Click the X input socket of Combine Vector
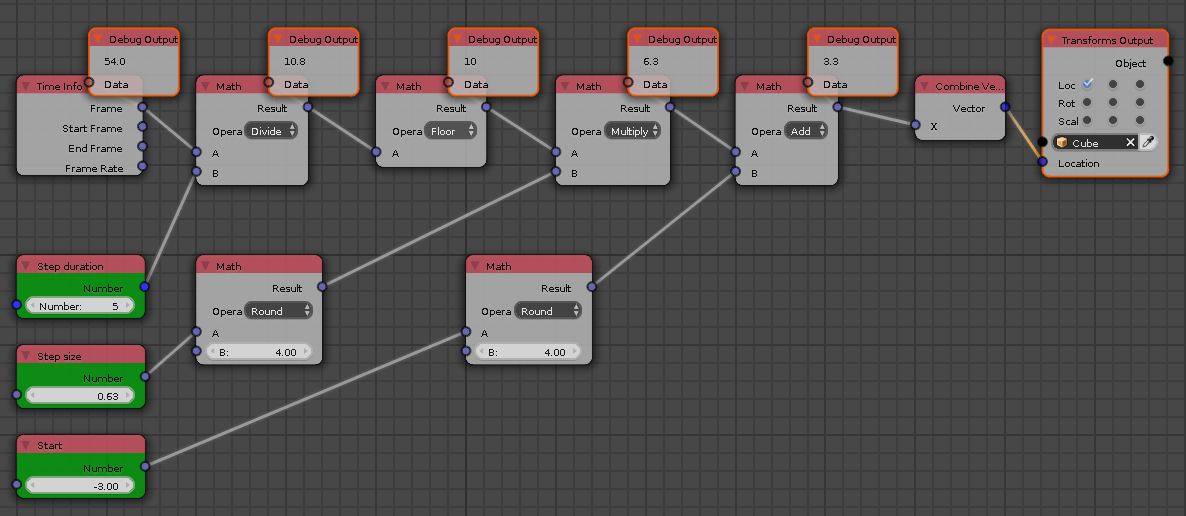The width and height of the screenshot is (1186, 516). point(915,125)
